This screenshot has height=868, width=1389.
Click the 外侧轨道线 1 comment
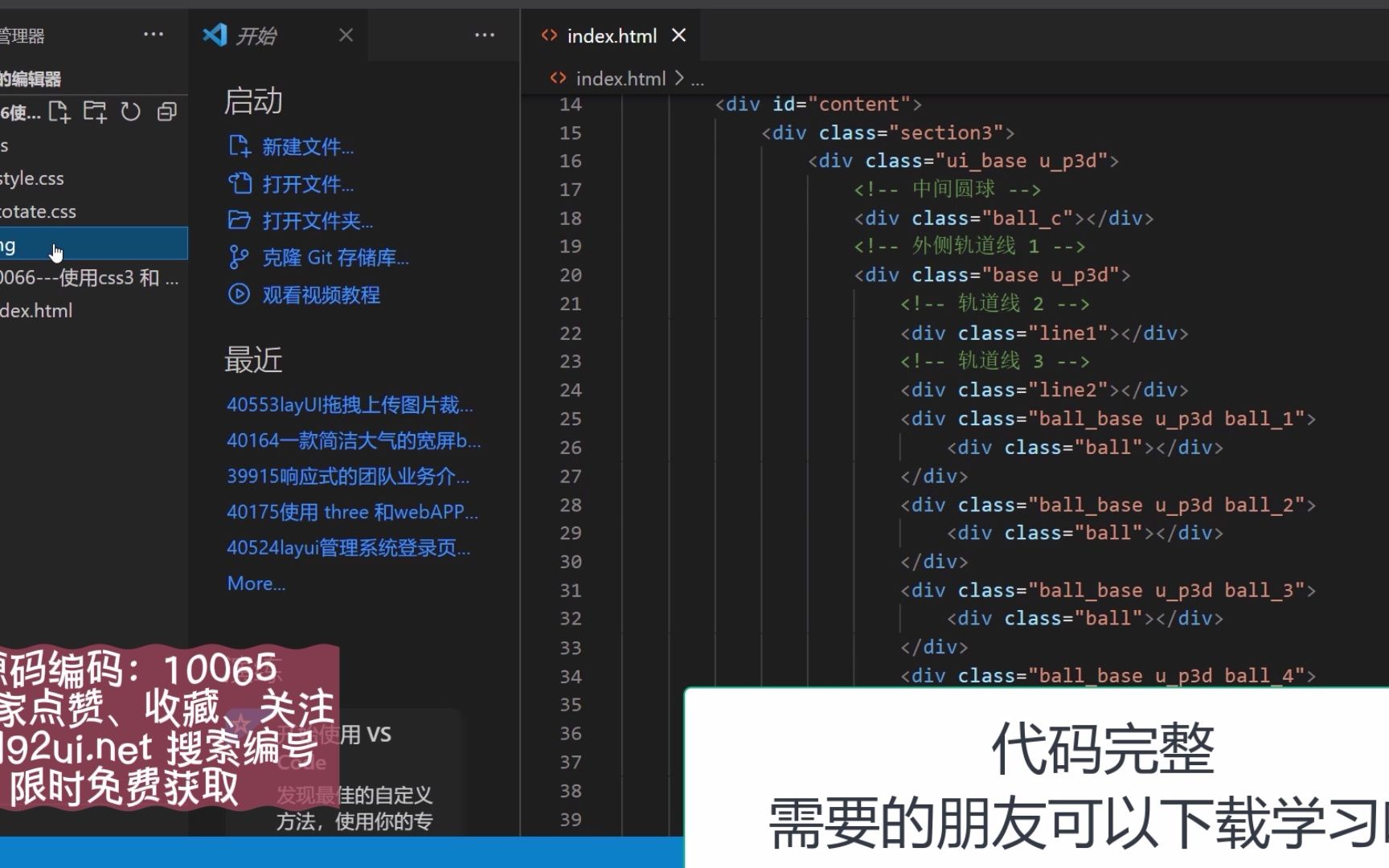[969, 247]
